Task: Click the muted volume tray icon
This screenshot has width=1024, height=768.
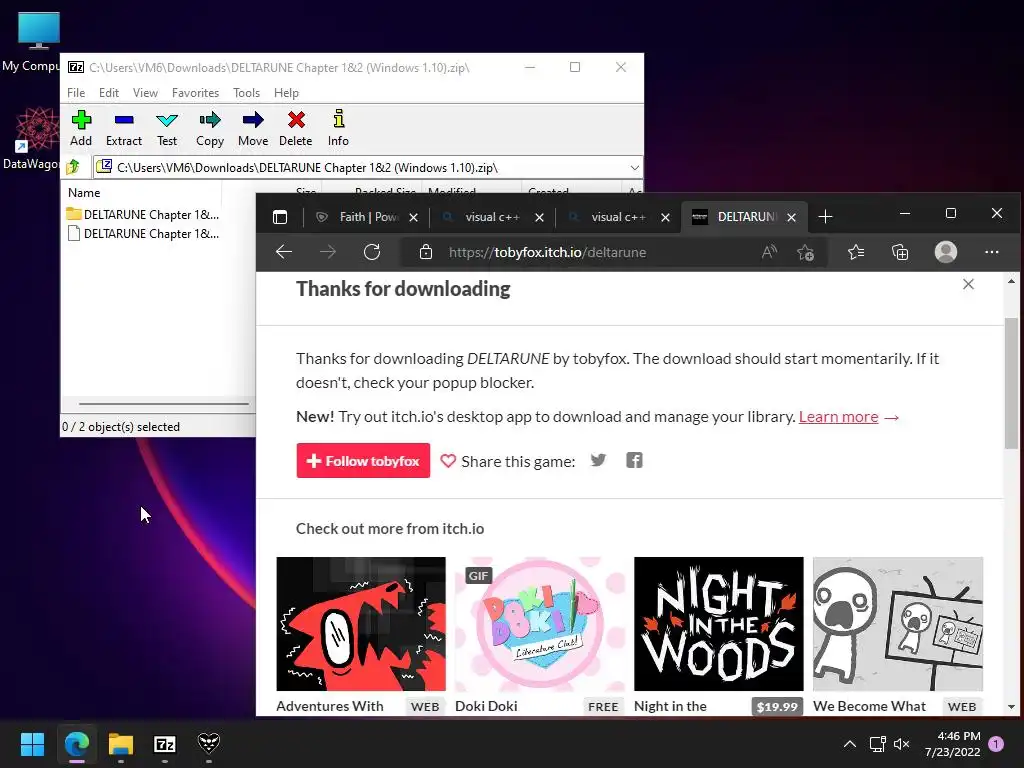Action: (902, 744)
